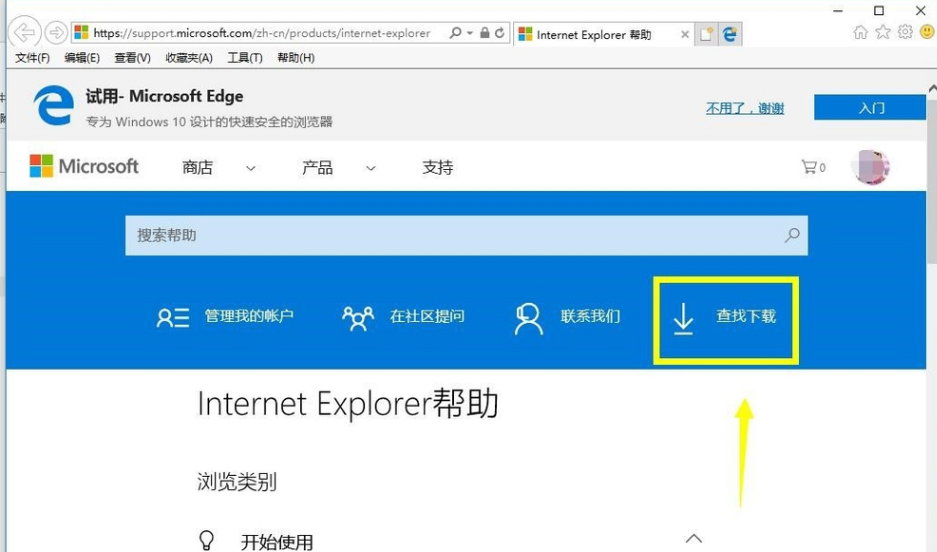Click the shopping cart icon
Screen dimensions: 937x552
click(x=809, y=167)
